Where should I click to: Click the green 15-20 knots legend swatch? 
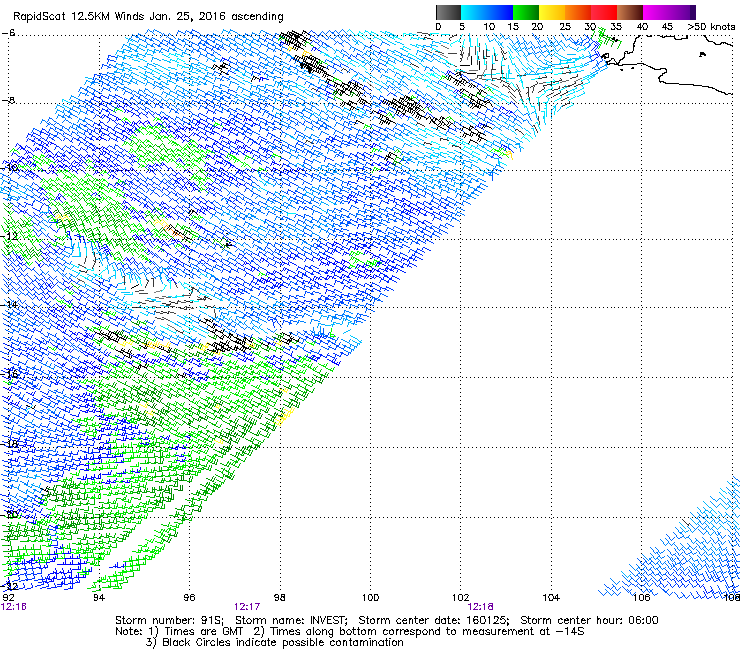coord(526,12)
